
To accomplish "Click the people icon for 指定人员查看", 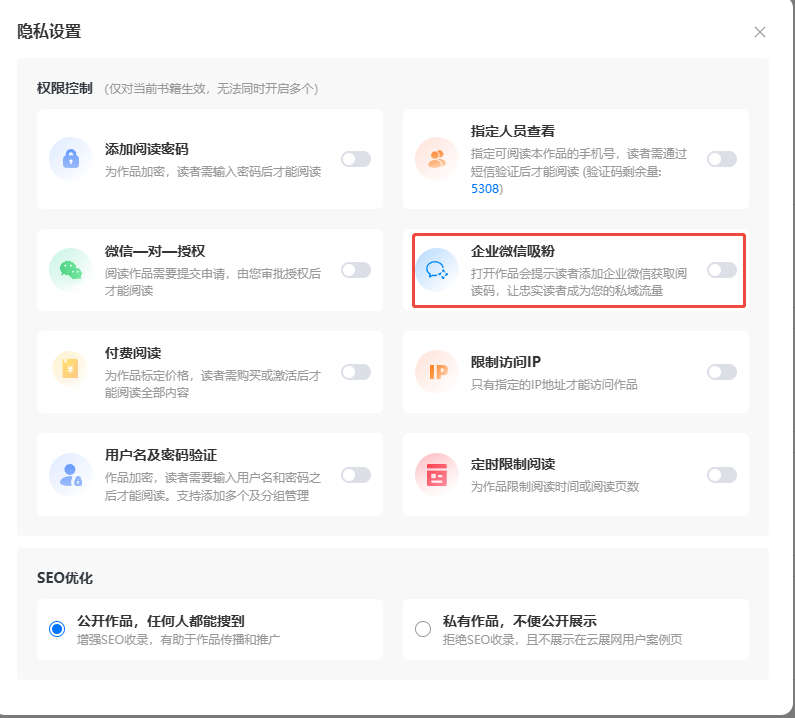I will point(436,159).
